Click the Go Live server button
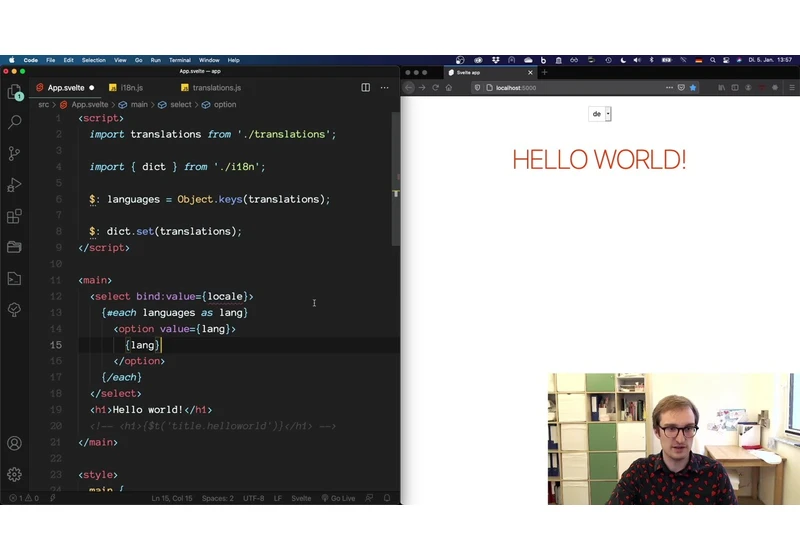This screenshot has height=560, width=800. (x=338, y=498)
